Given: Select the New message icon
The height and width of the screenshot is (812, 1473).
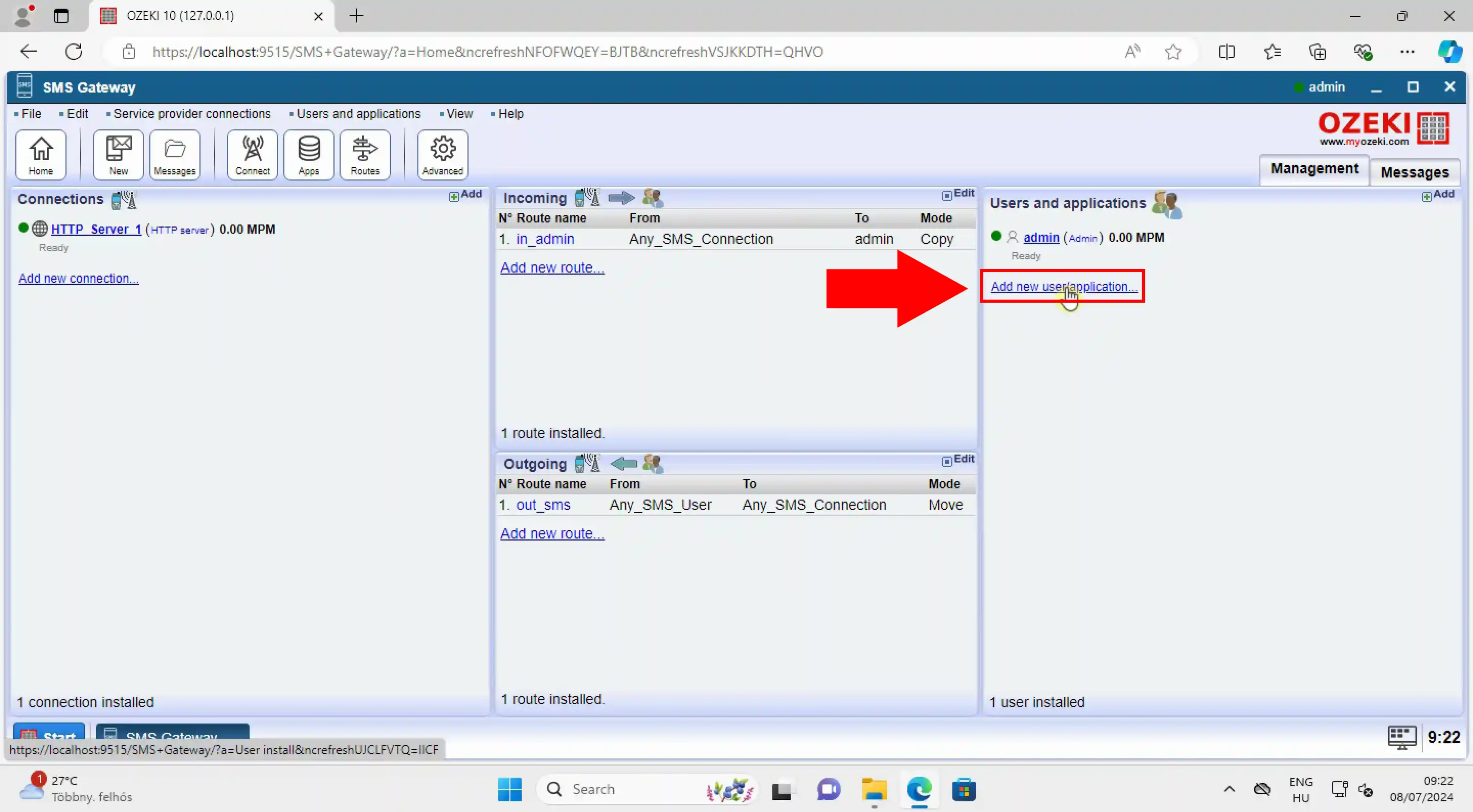Looking at the screenshot, I should coord(118,154).
